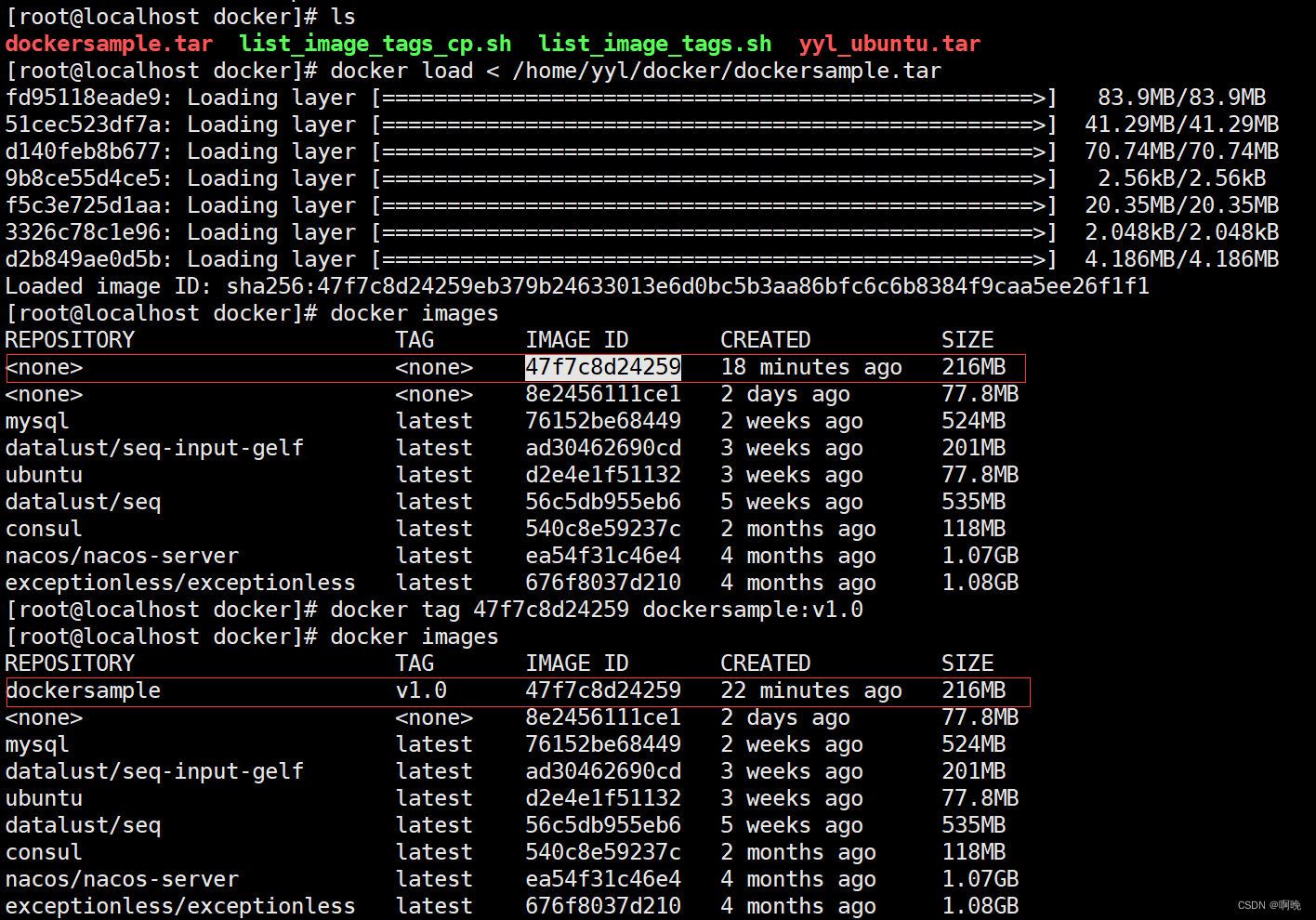
Task: Select the datalust/seq-input-gelf entry
Action: tap(153, 447)
